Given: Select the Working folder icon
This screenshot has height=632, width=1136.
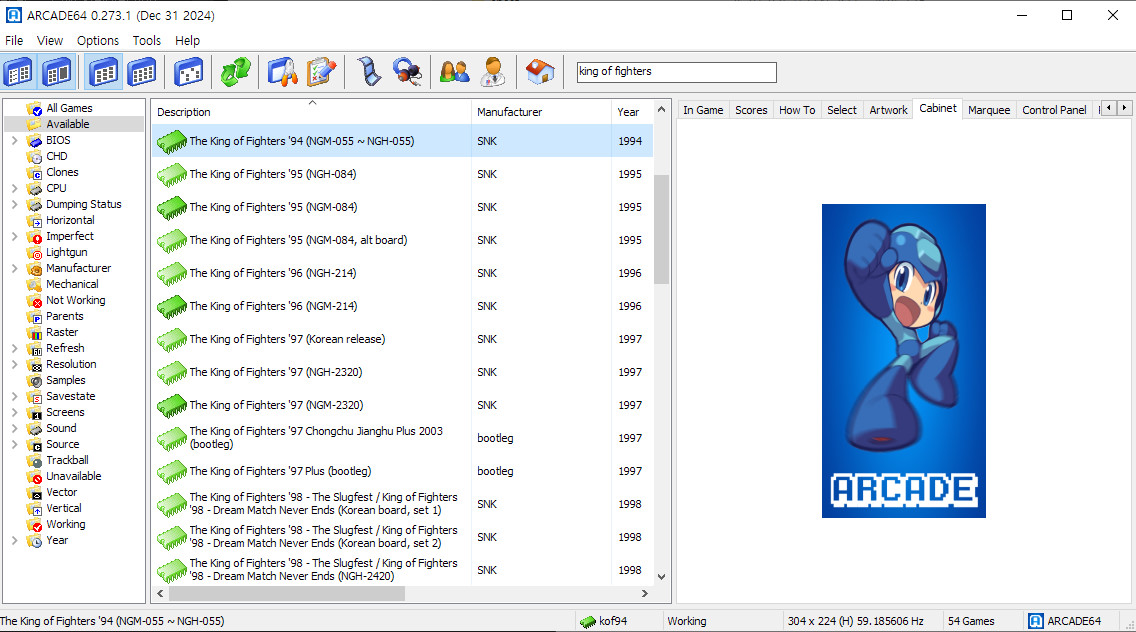Looking at the screenshot, I should click(34, 524).
